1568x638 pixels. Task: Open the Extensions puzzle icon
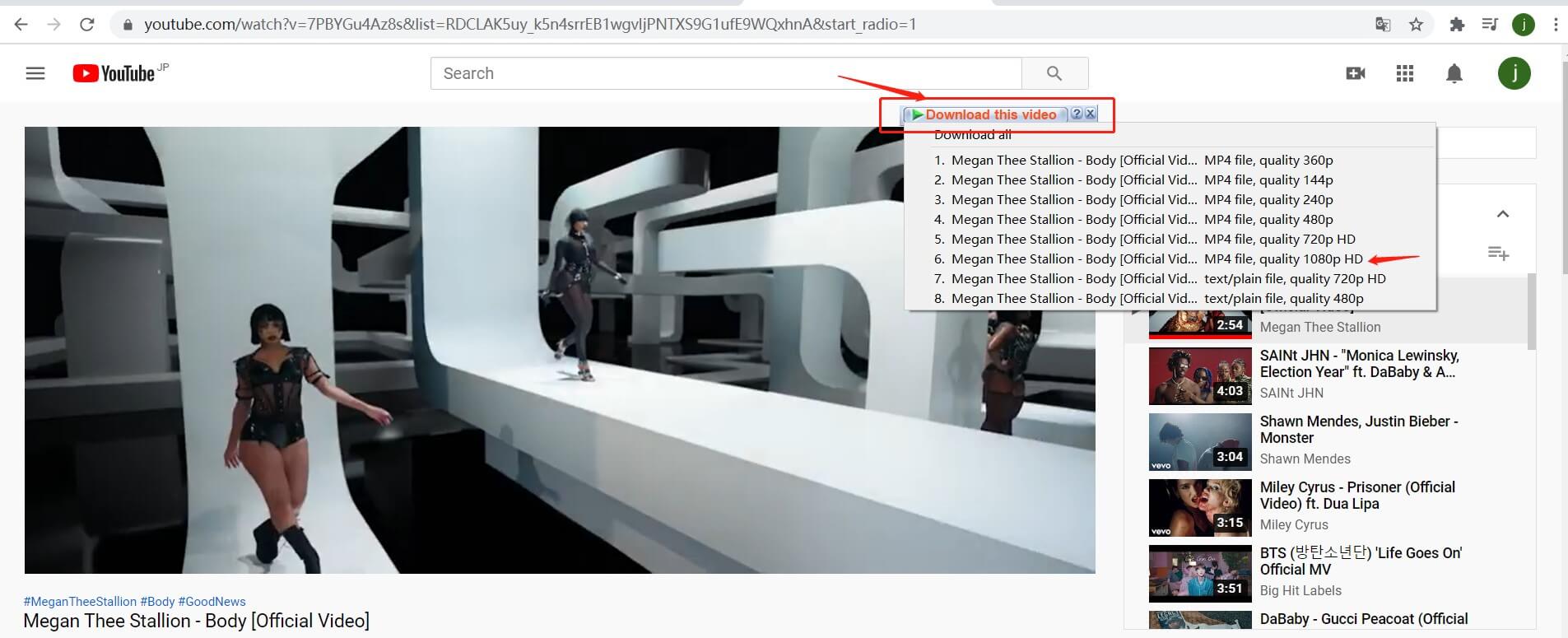point(1457,25)
